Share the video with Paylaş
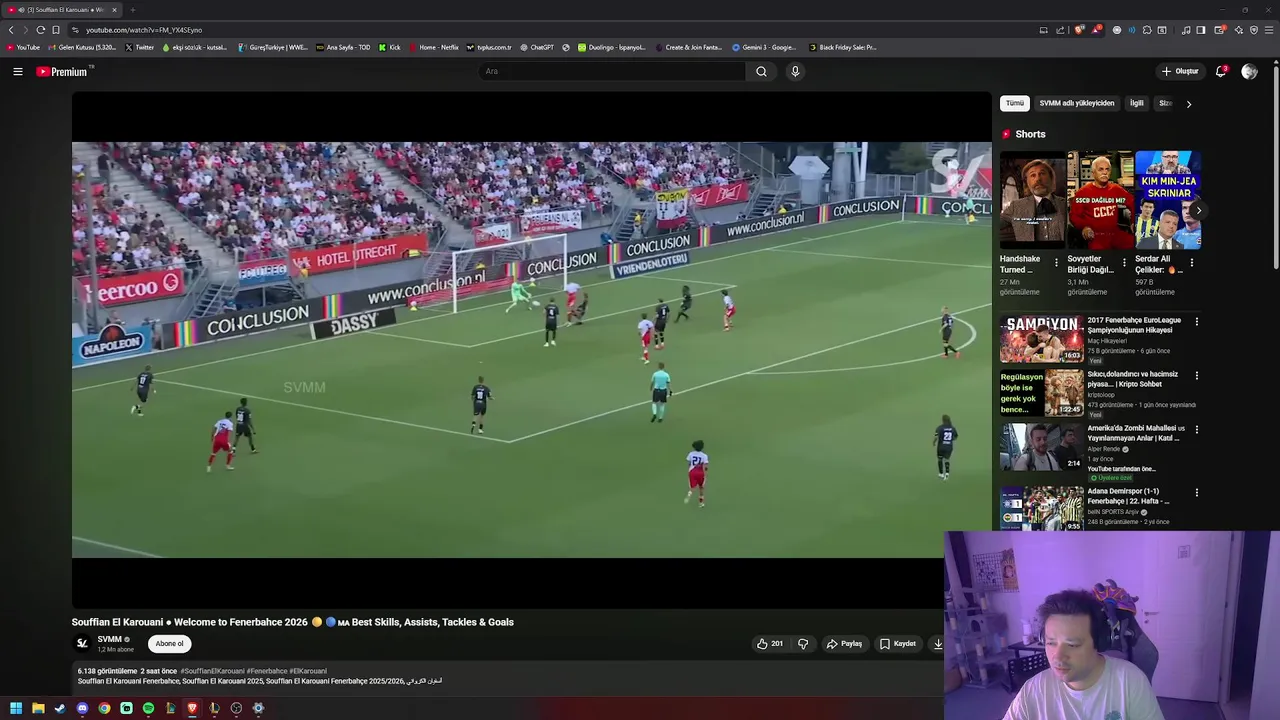 [x=844, y=644]
